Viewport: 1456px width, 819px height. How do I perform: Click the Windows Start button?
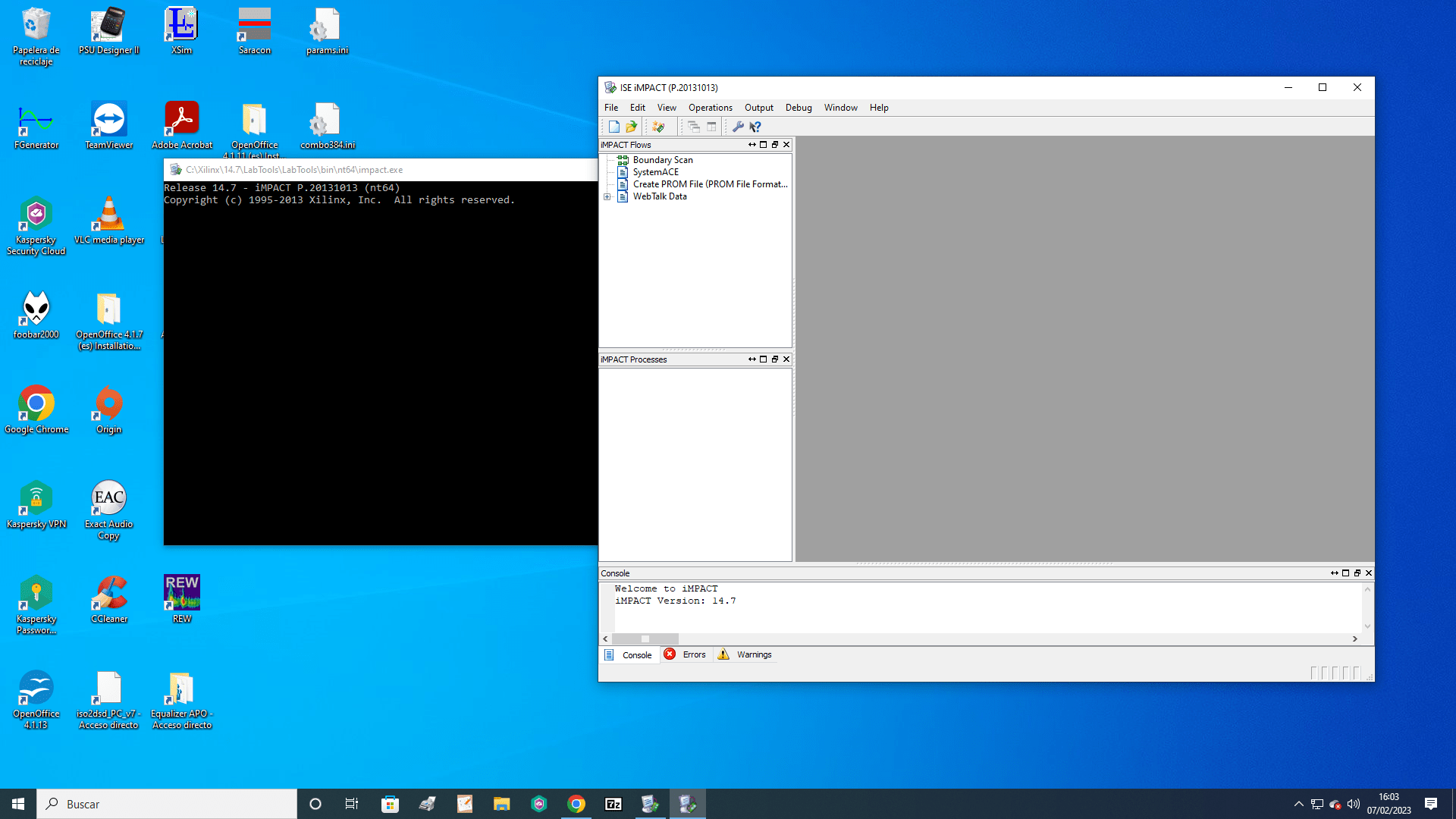(x=18, y=804)
